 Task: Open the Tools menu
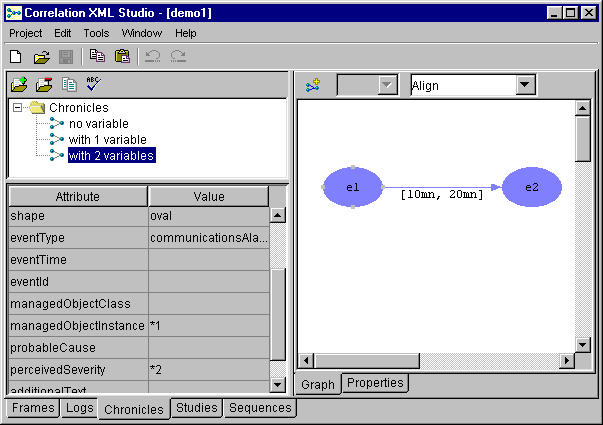pyautogui.click(x=96, y=33)
